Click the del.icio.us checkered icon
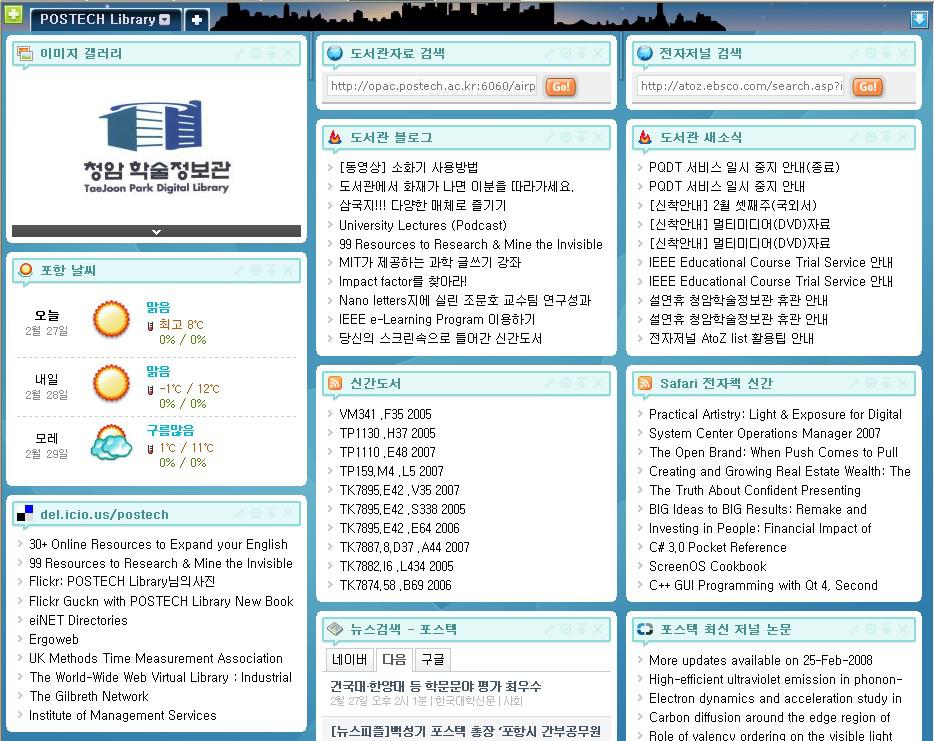The height and width of the screenshot is (741, 934). click(x=25, y=513)
